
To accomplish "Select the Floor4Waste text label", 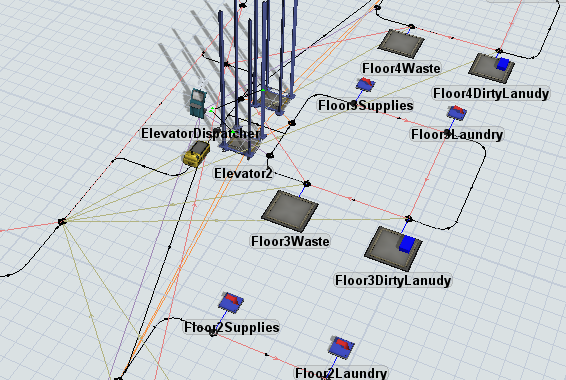I will tap(401, 68).
